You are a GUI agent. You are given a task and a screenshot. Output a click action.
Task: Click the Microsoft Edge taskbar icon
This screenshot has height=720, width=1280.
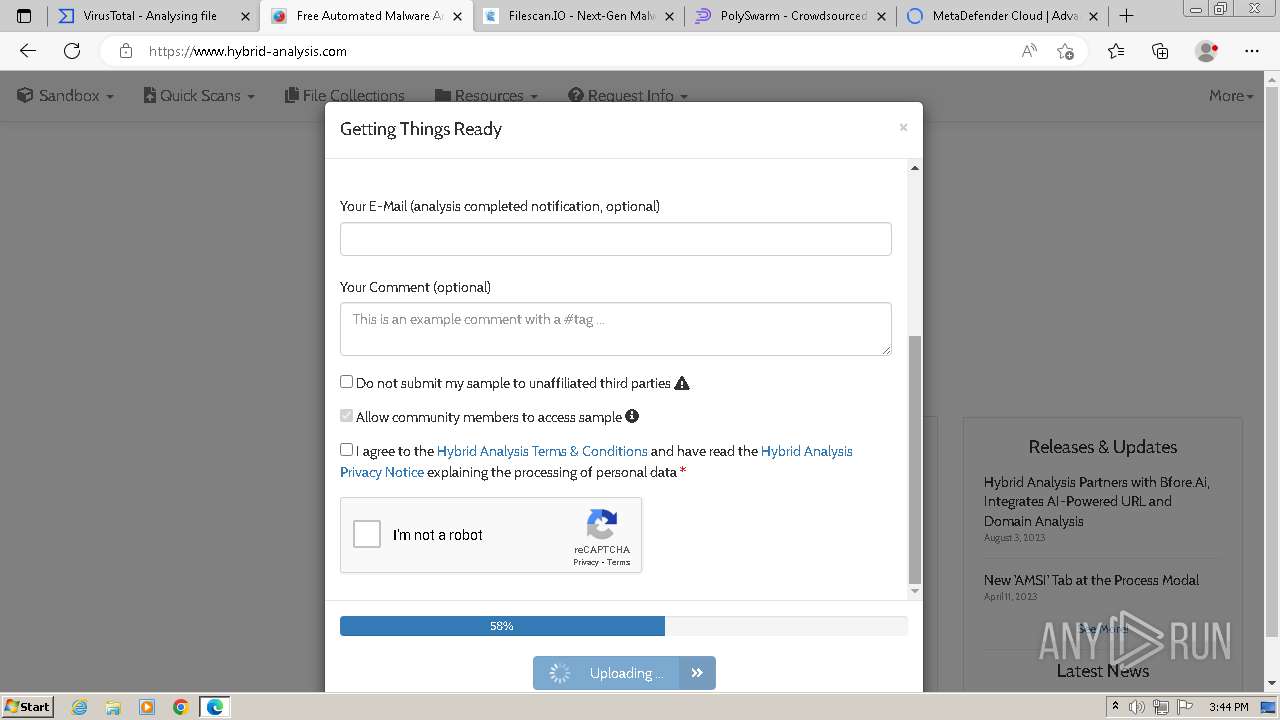(215, 707)
